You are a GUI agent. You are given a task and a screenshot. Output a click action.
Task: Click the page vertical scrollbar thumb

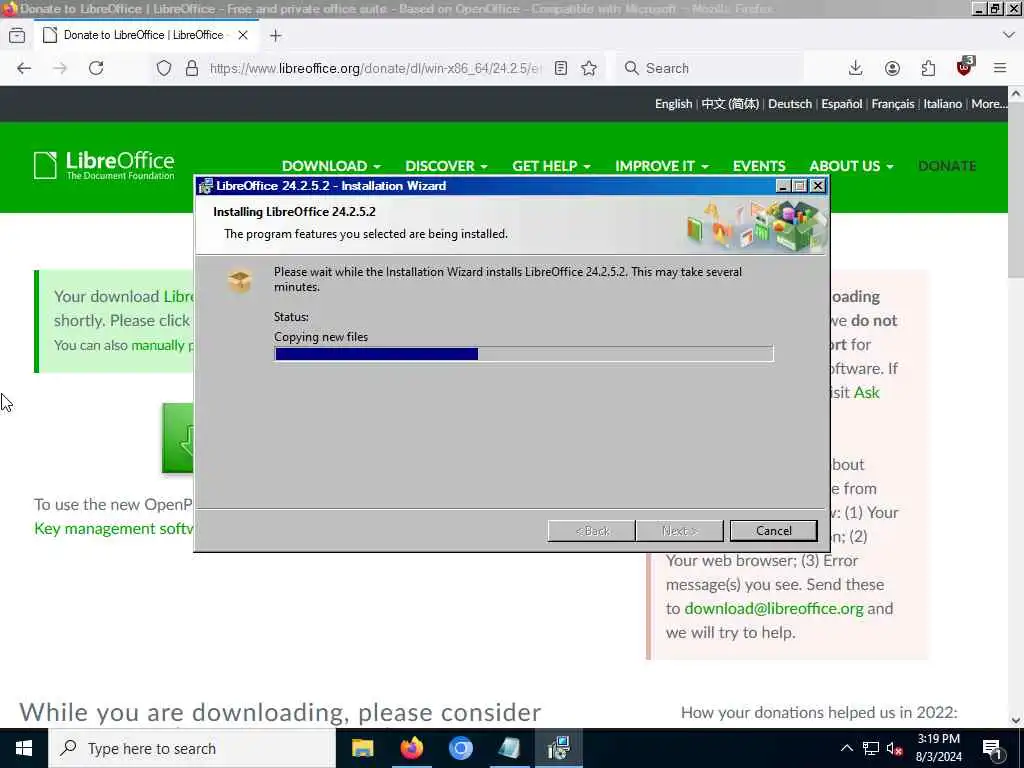1016,189
